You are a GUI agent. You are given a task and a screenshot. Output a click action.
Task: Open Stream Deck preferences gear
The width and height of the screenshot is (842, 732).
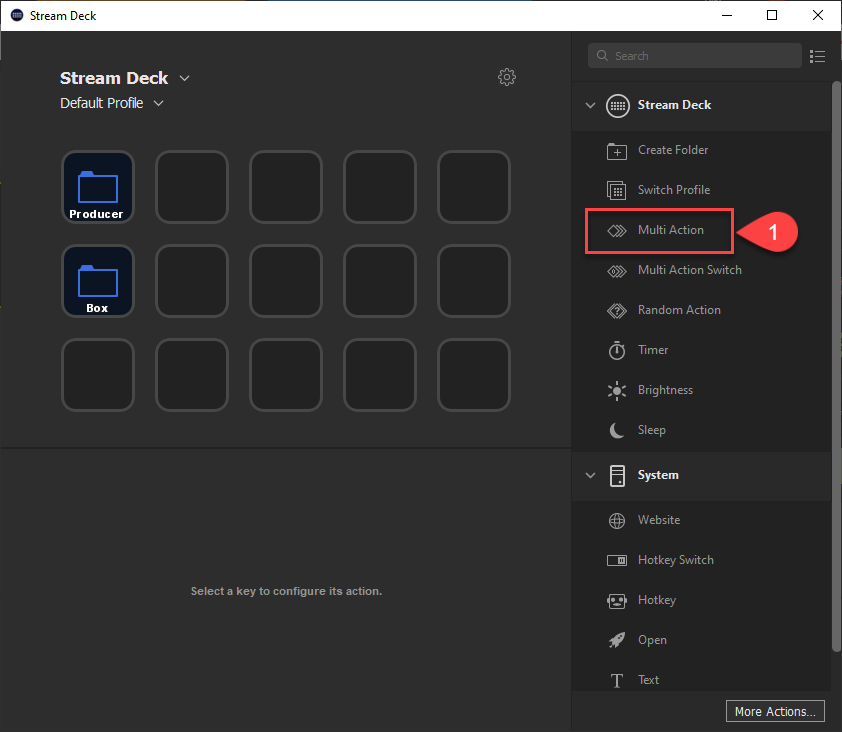point(506,77)
